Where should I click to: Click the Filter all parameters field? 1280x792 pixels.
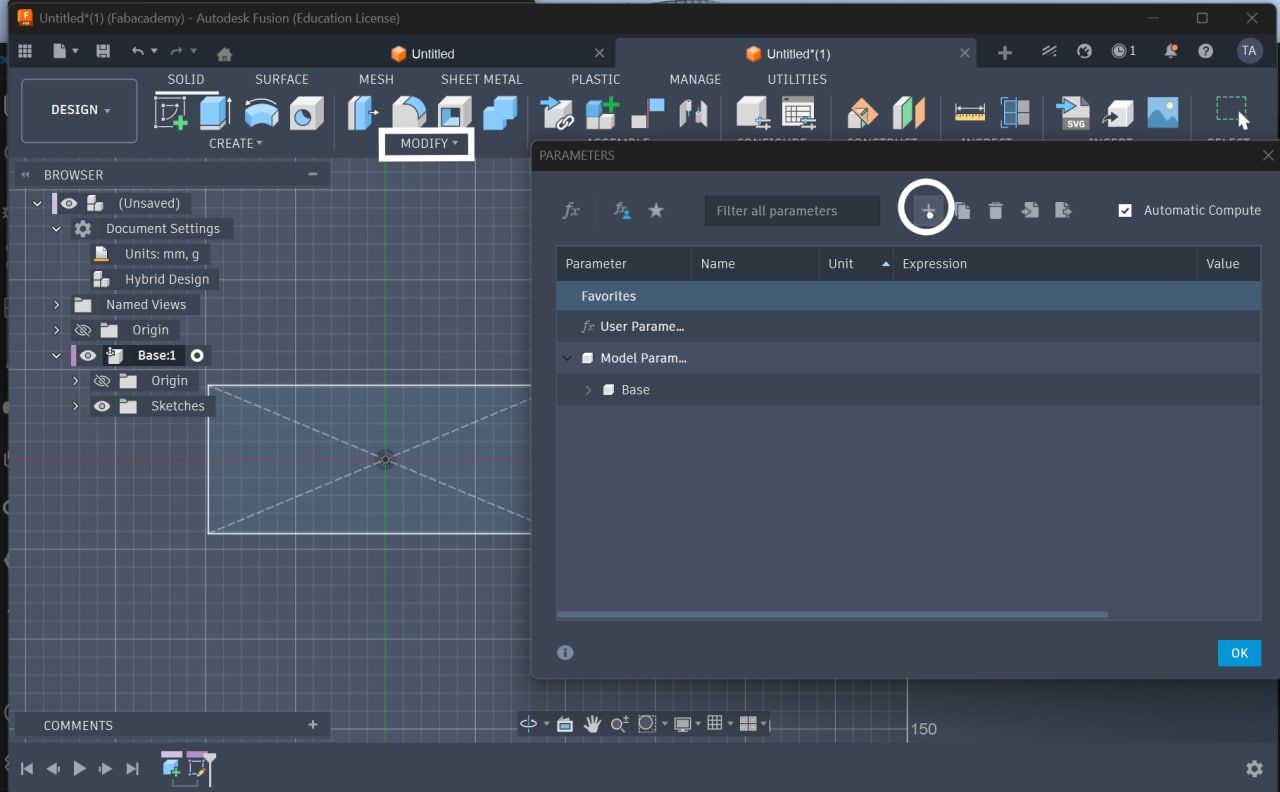(792, 211)
